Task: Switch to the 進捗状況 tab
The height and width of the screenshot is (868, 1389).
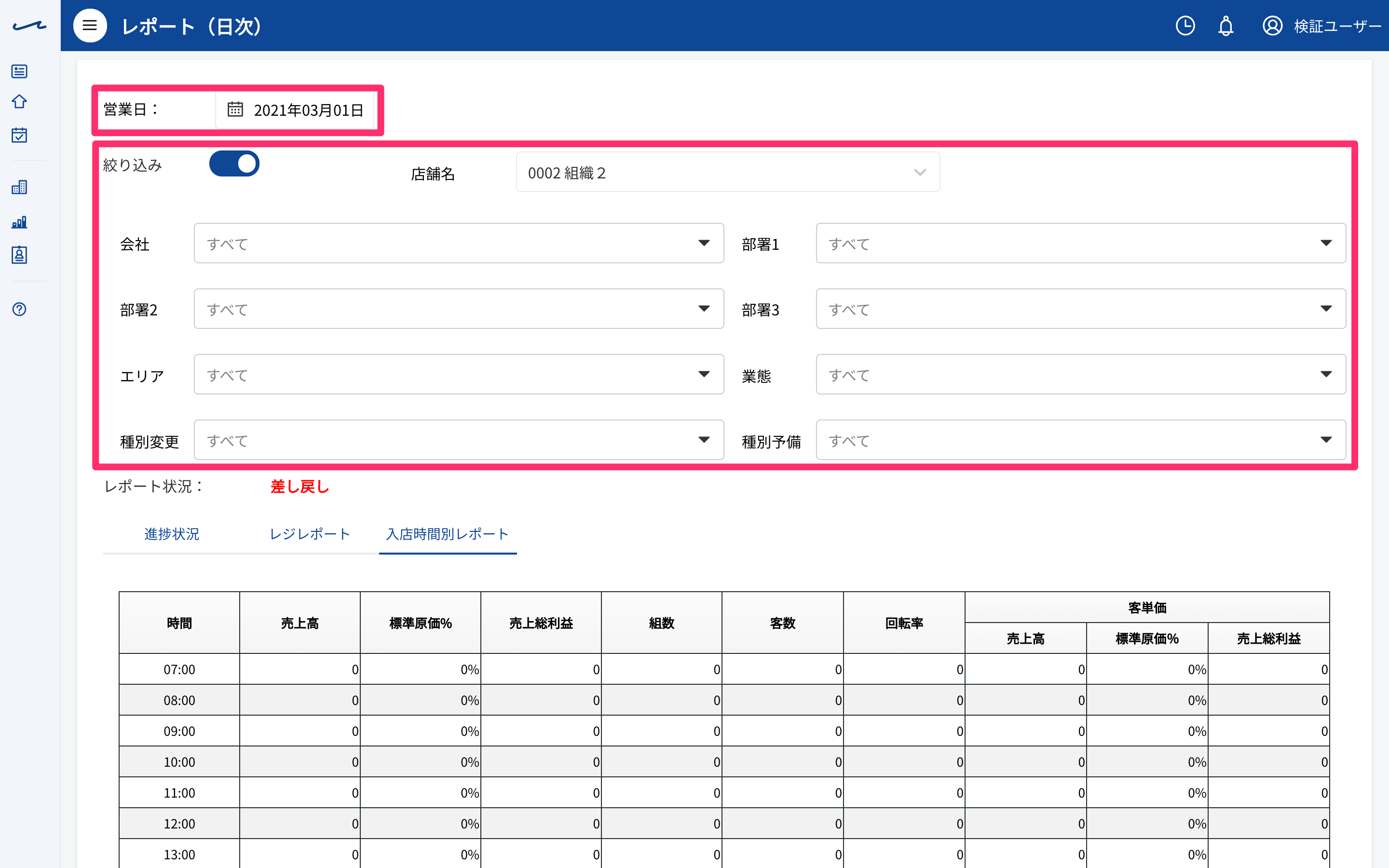Action: click(172, 534)
